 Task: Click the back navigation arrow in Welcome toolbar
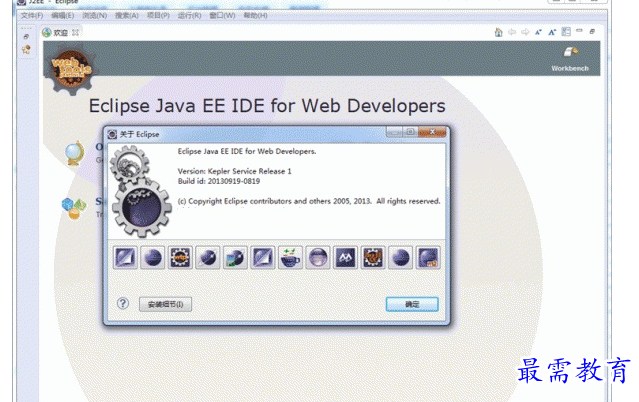(x=512, y=32)
